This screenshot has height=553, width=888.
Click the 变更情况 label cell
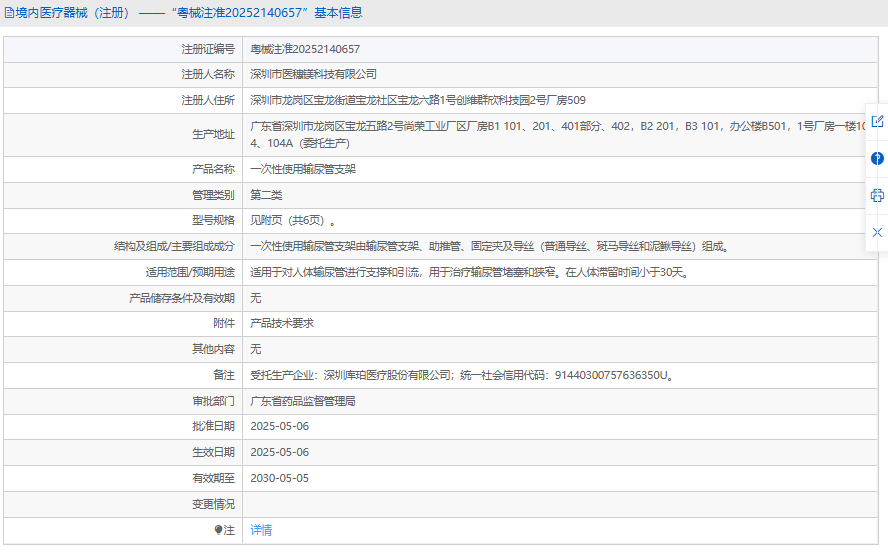(x=123, y=504)
